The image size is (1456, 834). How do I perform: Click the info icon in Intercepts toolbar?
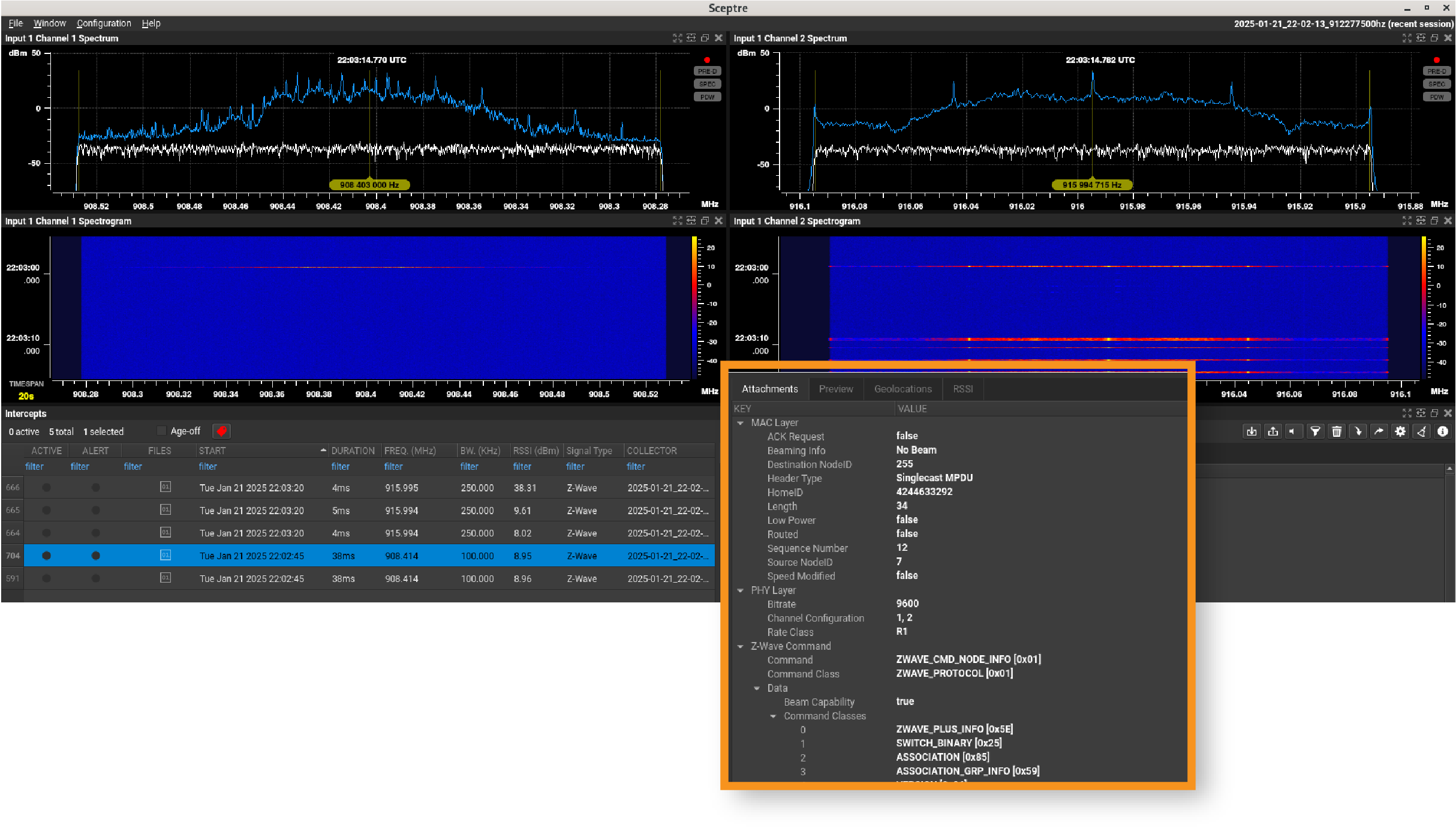pyautogui.click(x=1443, y=431)
